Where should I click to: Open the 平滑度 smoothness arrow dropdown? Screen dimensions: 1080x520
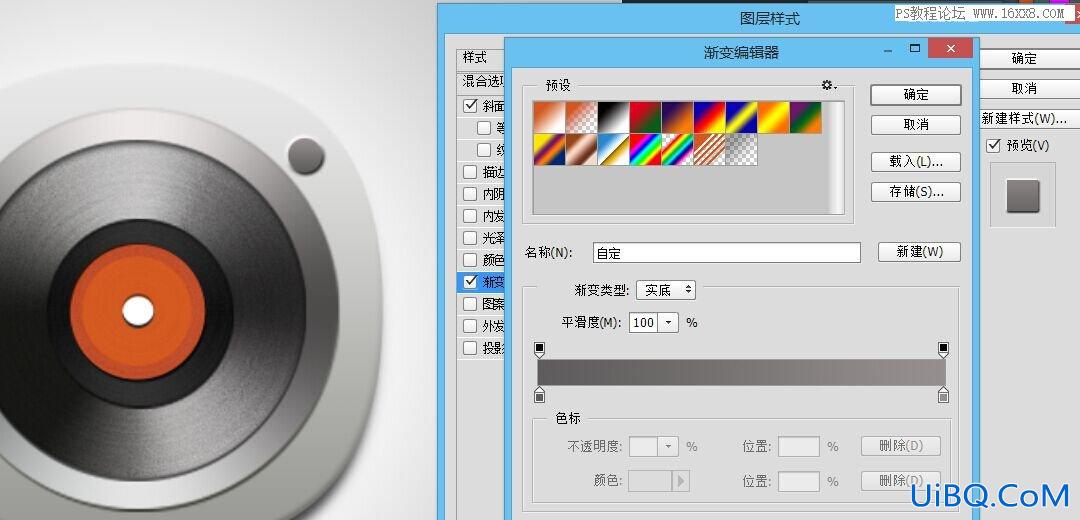point(668,322)
